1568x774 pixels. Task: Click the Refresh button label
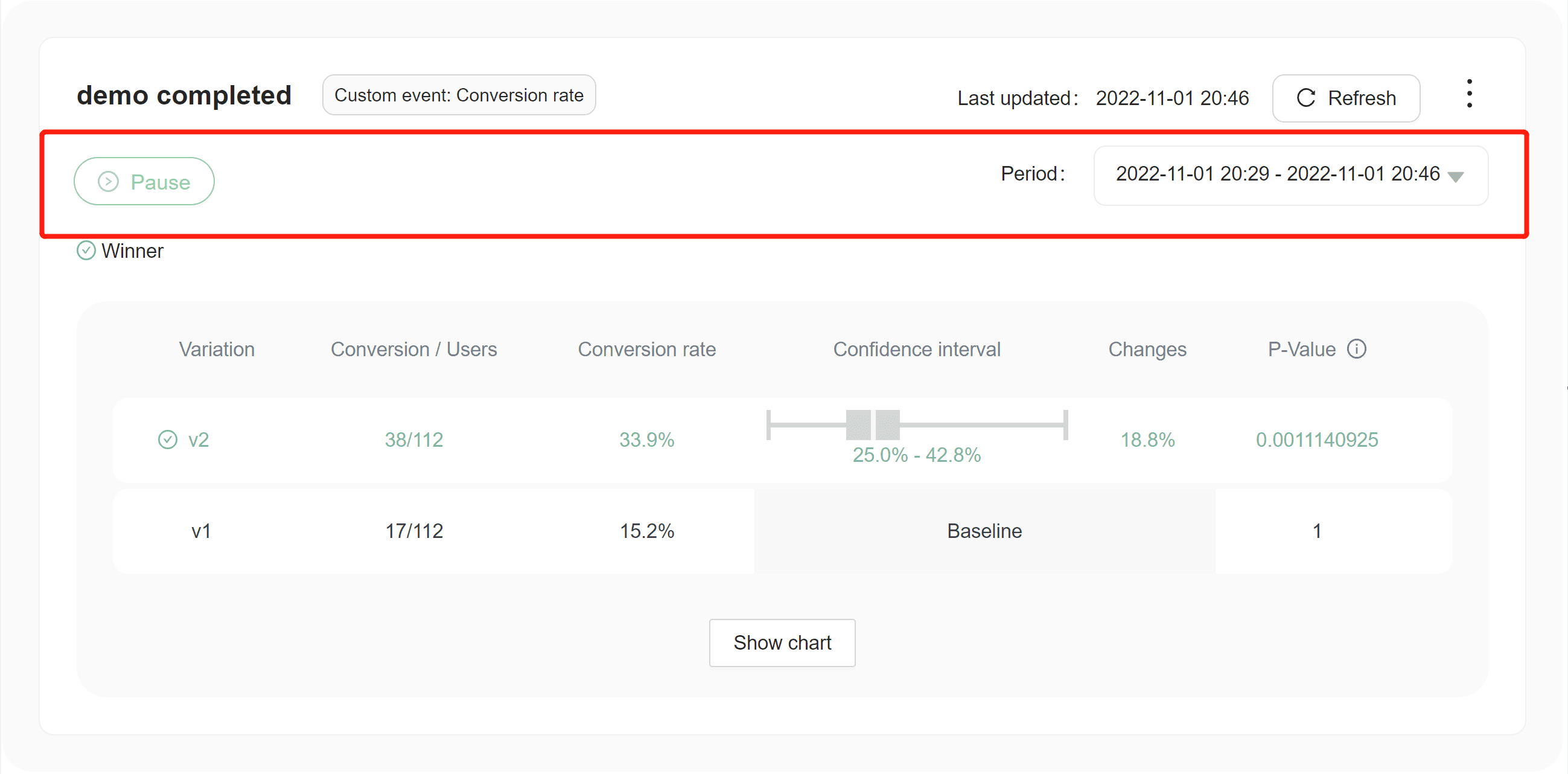pyautogui.click(x=1362, y=98)
